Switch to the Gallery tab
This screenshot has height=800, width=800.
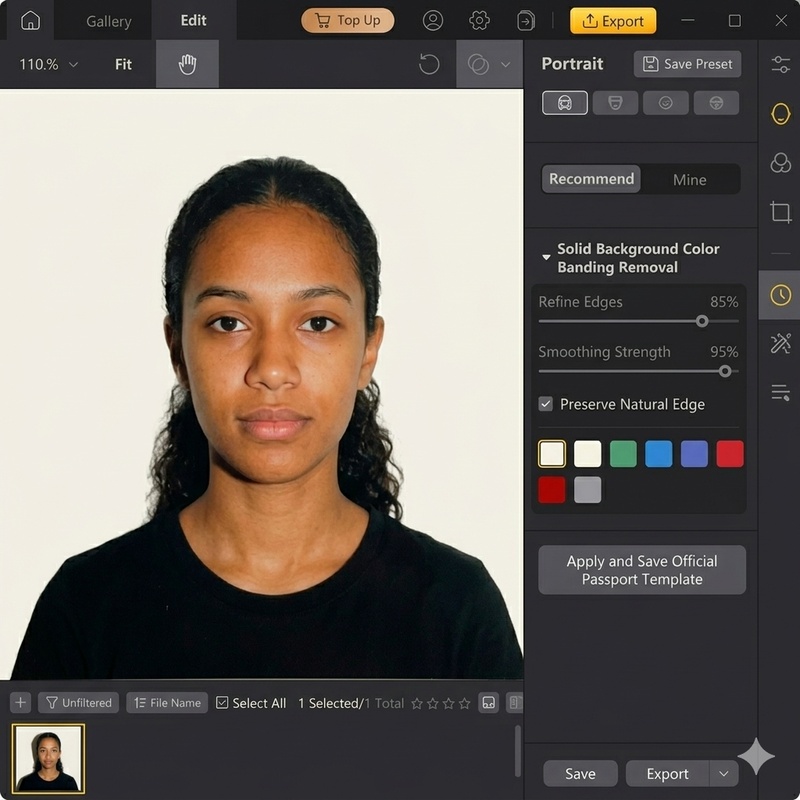coord(108,20)
